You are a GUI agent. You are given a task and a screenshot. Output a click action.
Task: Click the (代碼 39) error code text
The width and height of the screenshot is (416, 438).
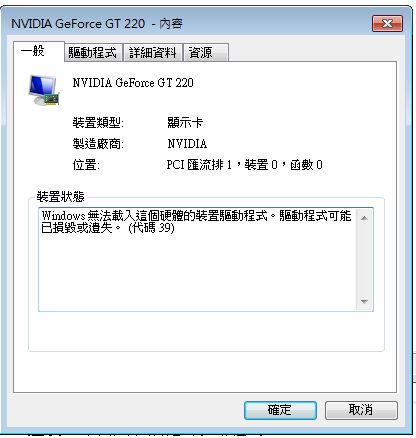pyautogui.click(x=151, y=228)
